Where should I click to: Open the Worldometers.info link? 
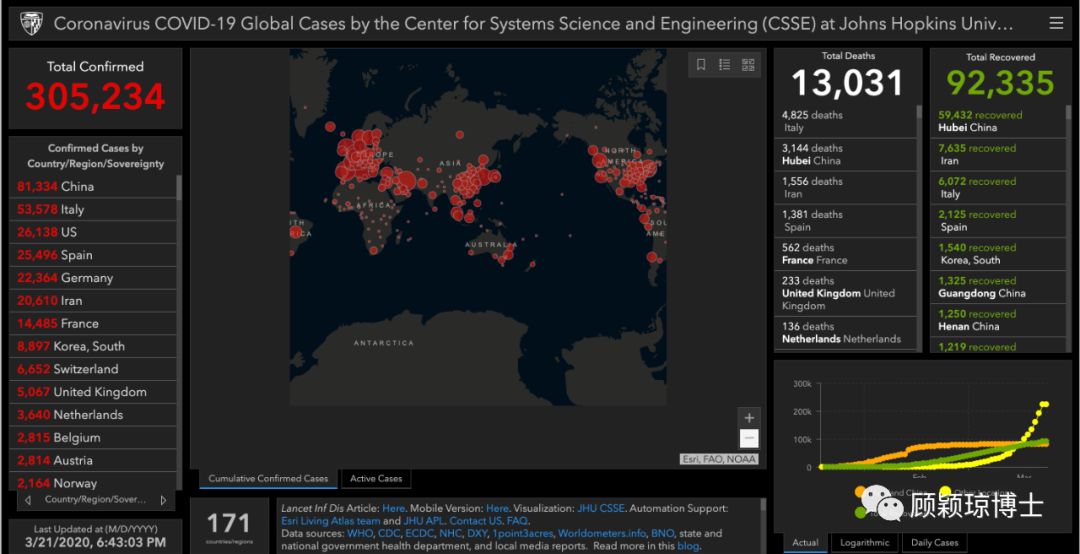click(x=602, y=533)
